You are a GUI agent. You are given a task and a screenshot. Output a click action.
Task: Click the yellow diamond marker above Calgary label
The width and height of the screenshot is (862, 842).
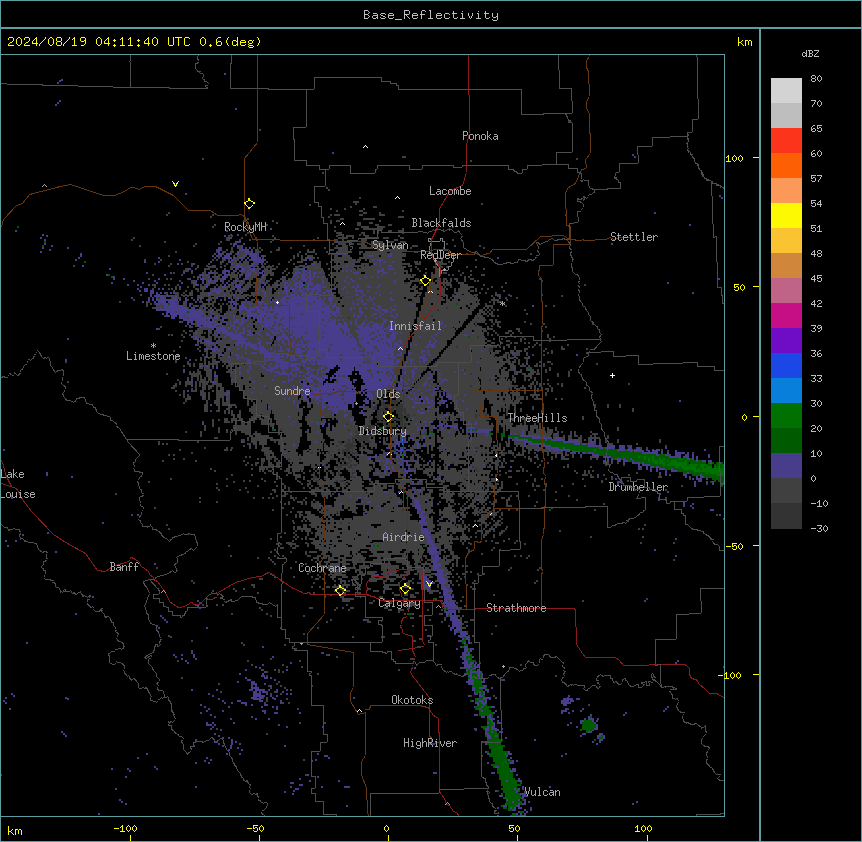405,589
